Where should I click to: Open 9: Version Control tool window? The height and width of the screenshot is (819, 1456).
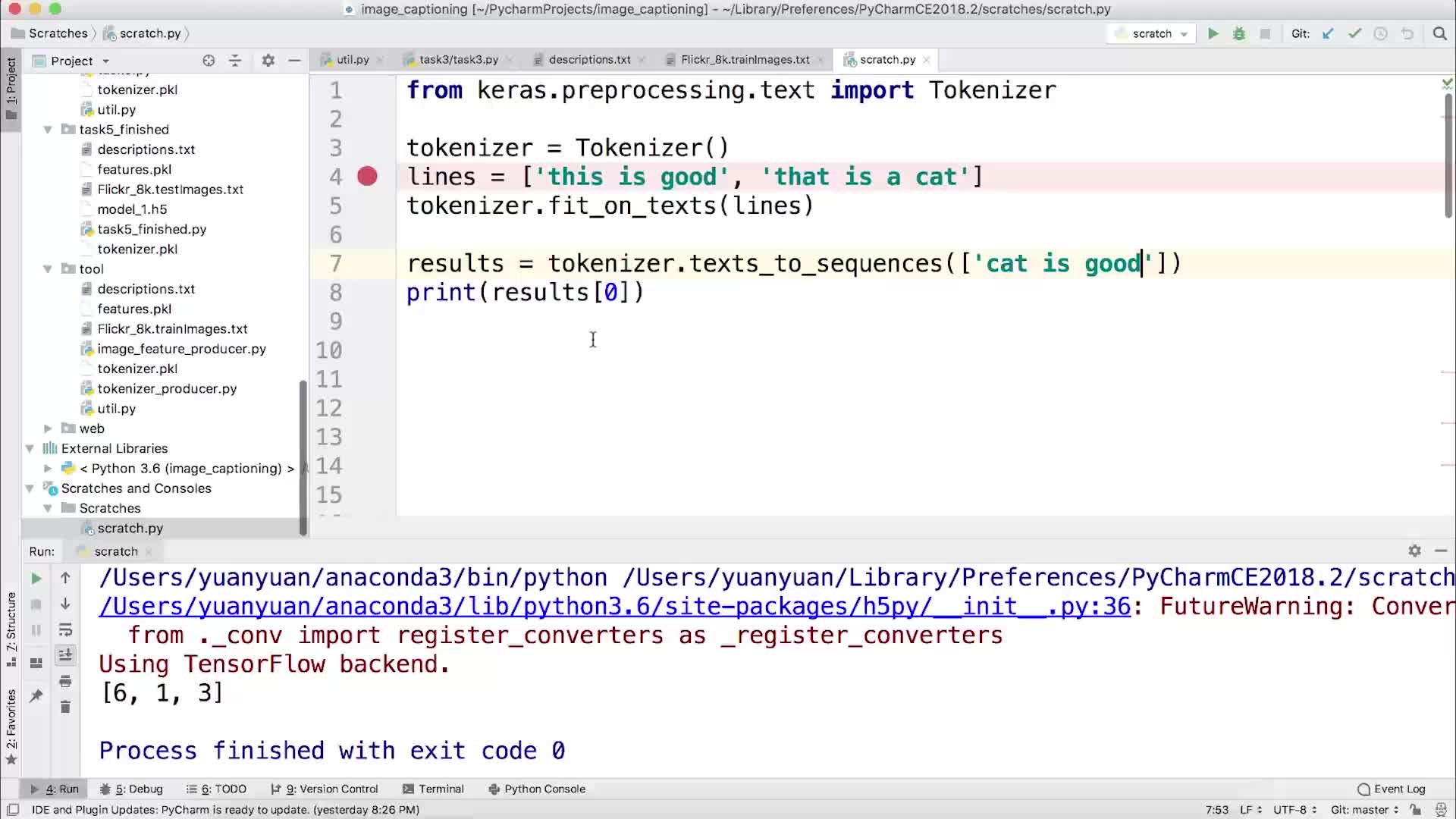325,789
